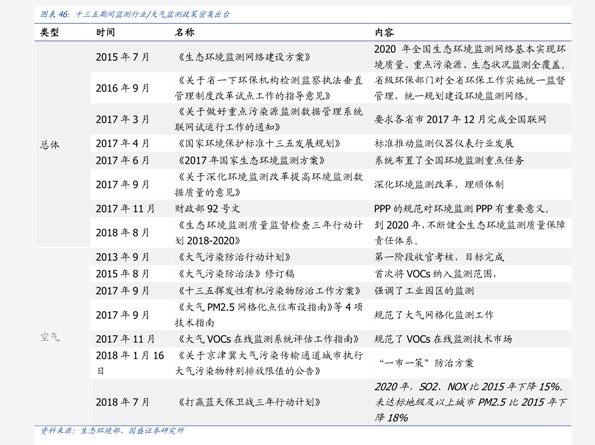Select date cell '2017年6月'
Screen dimensions: 595x445
tap(122, 160)
